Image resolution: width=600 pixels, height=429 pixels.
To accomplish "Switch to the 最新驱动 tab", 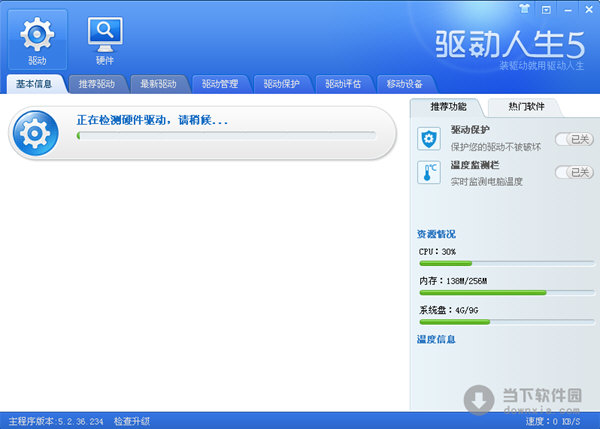I will click(x=158, y=84).
